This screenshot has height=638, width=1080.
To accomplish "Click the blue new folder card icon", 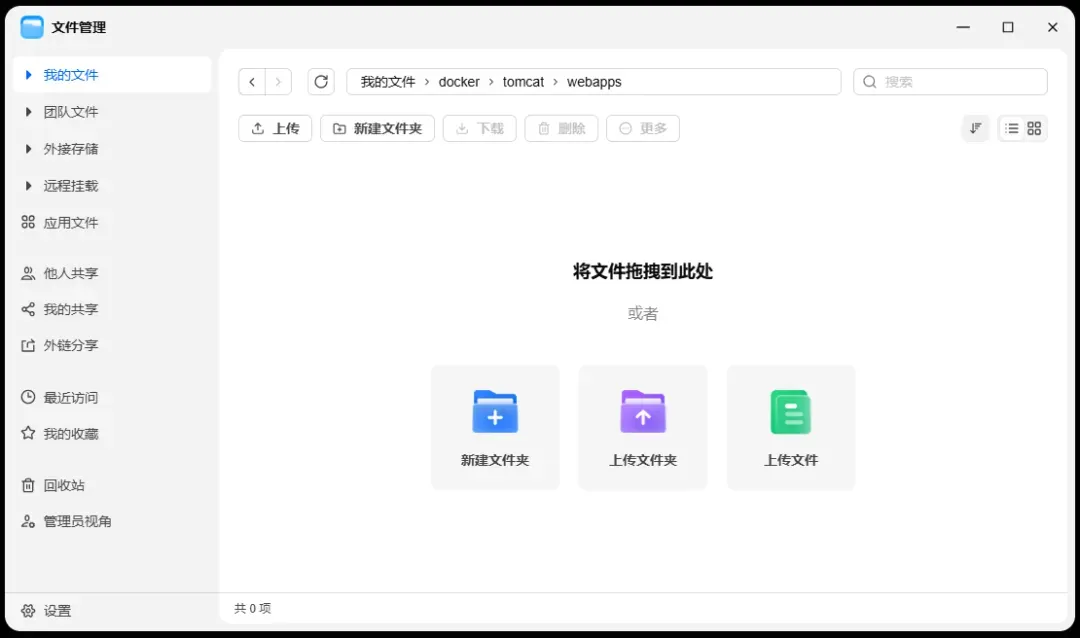I will click(x=495, y=412).
